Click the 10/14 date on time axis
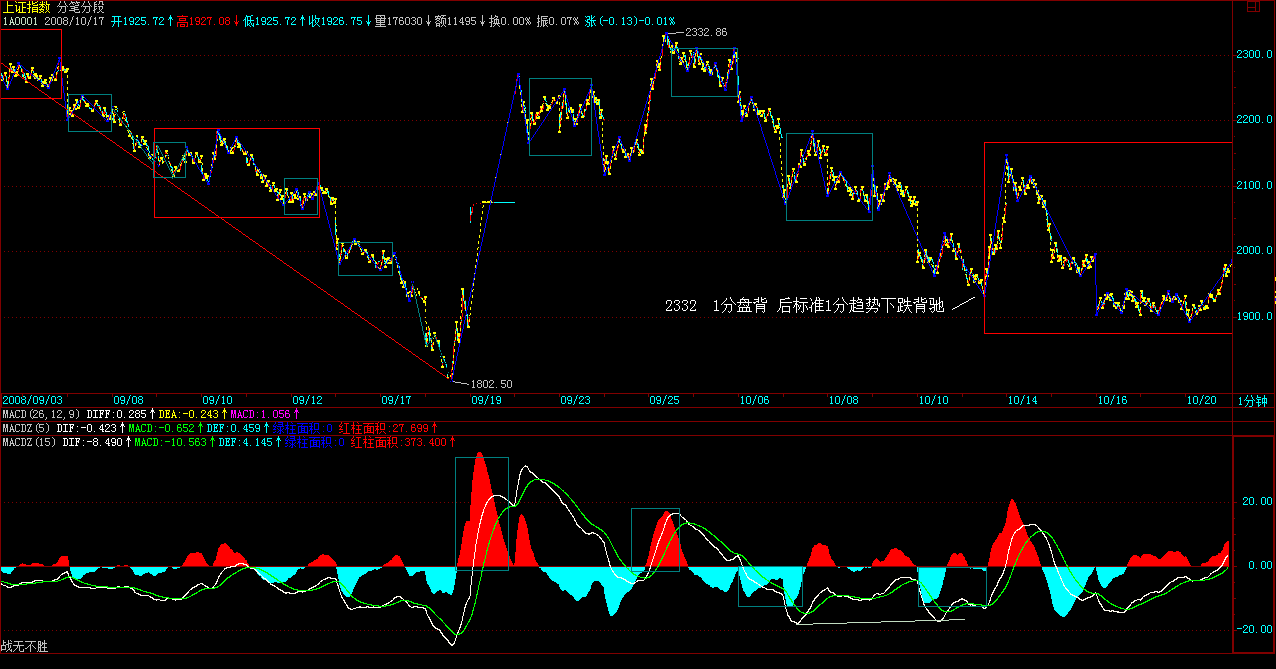The width and height of the screenshot is (1276, 669). pyautogui.click(x=1022, y=400)
